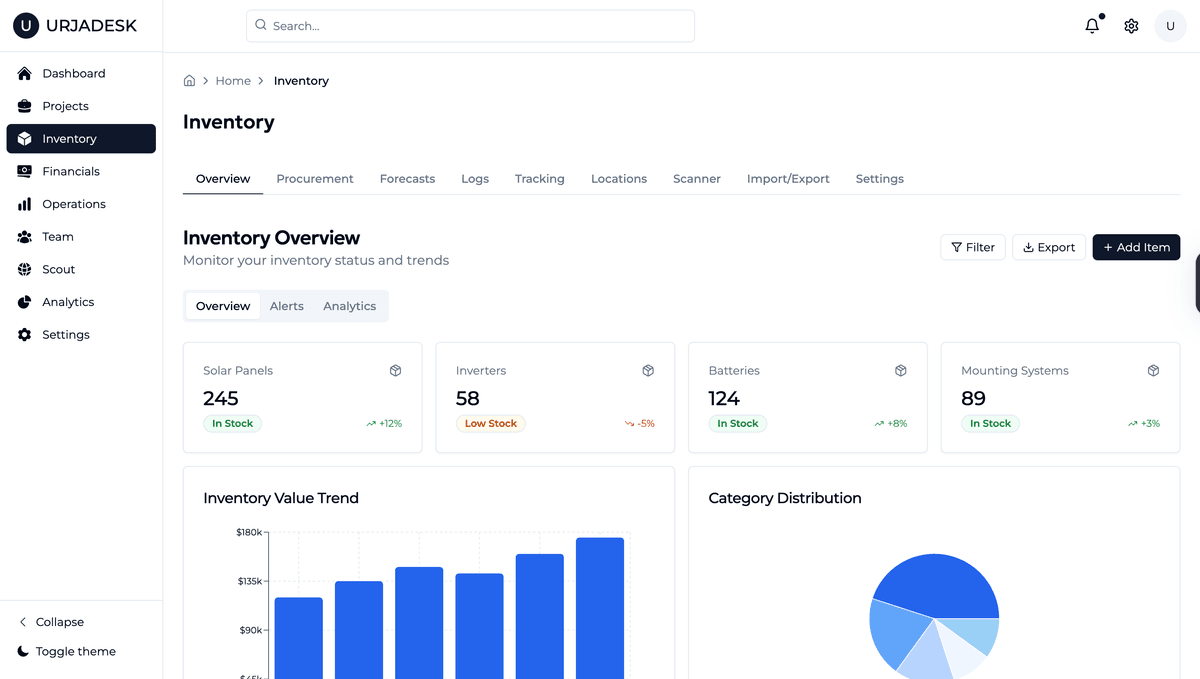
Task: Open the Dashboard section from the sidebar
Action: click(x=73, y=73)
